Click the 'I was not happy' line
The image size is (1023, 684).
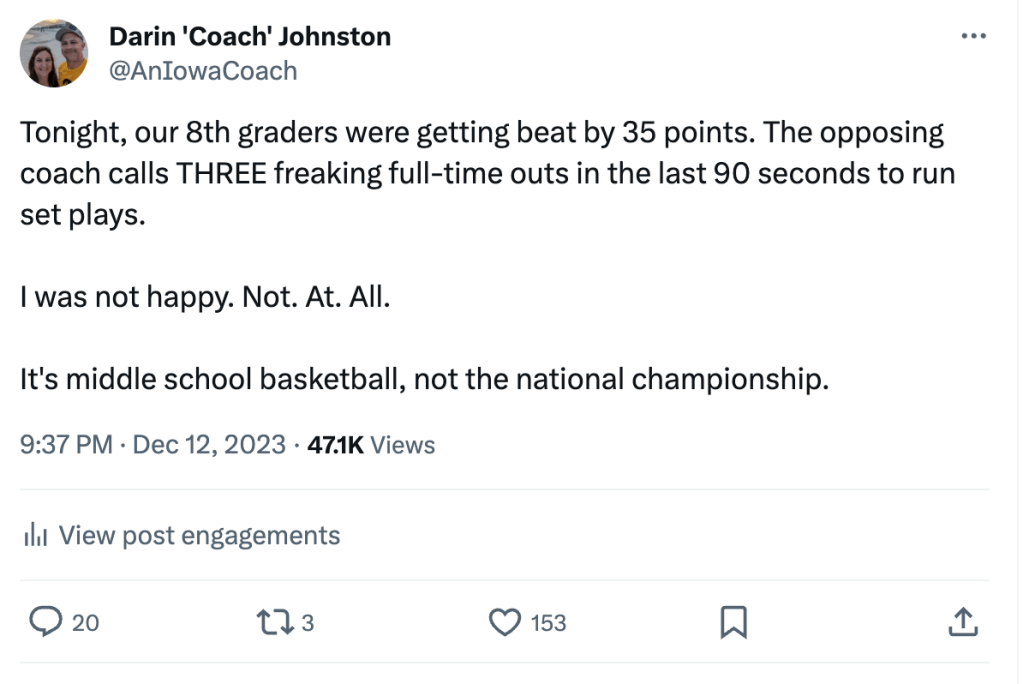point(204,298)
